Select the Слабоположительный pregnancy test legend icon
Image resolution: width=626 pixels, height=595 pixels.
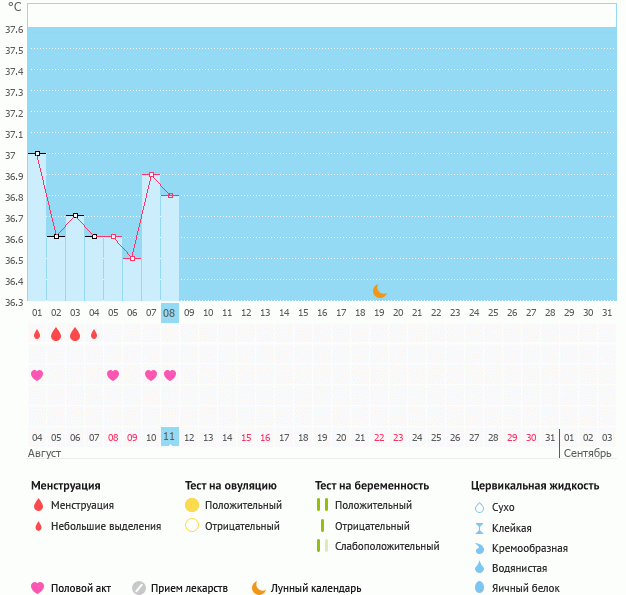(x=321, y=546)
